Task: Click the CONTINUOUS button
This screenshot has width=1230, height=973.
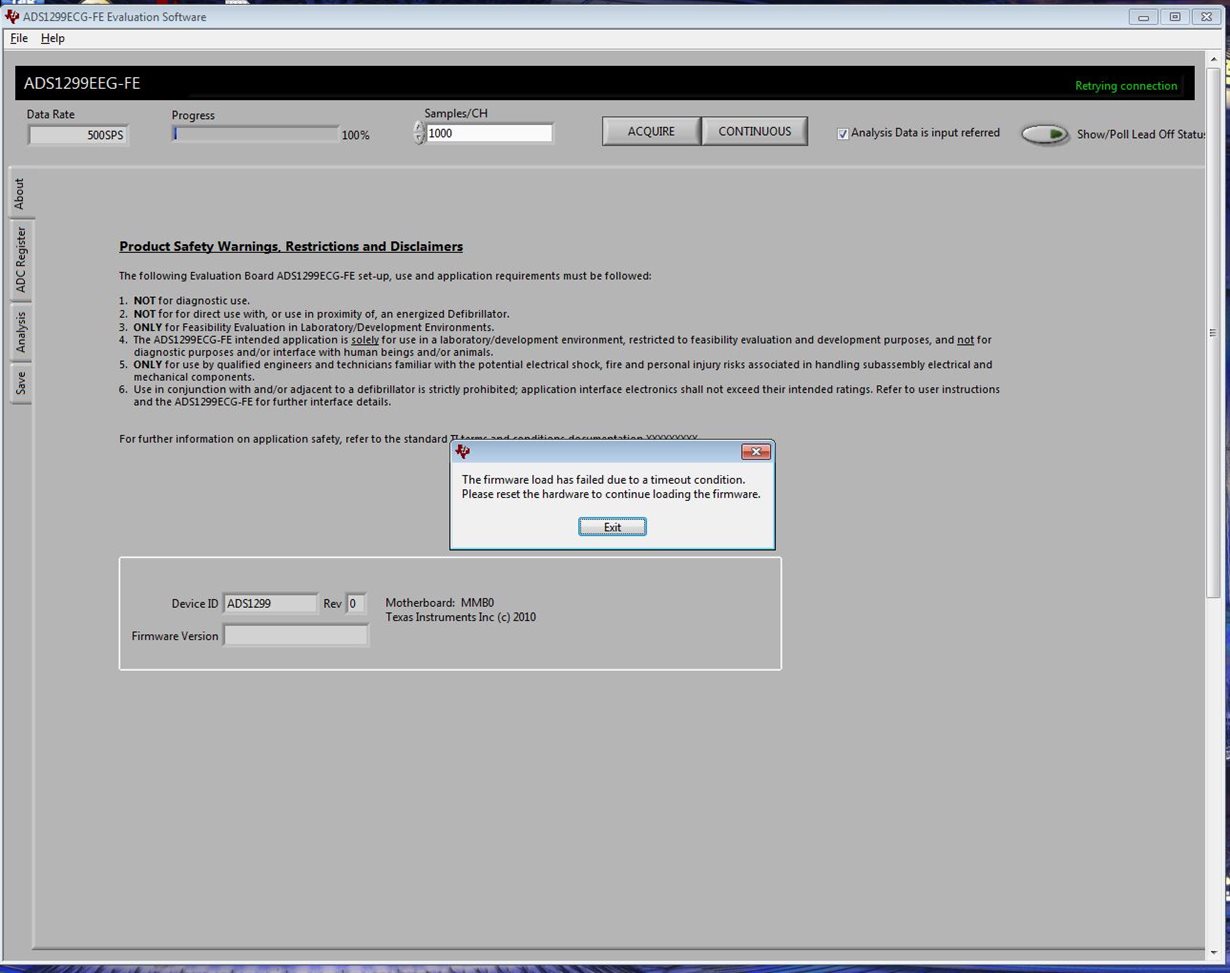Action: (755, 131)
